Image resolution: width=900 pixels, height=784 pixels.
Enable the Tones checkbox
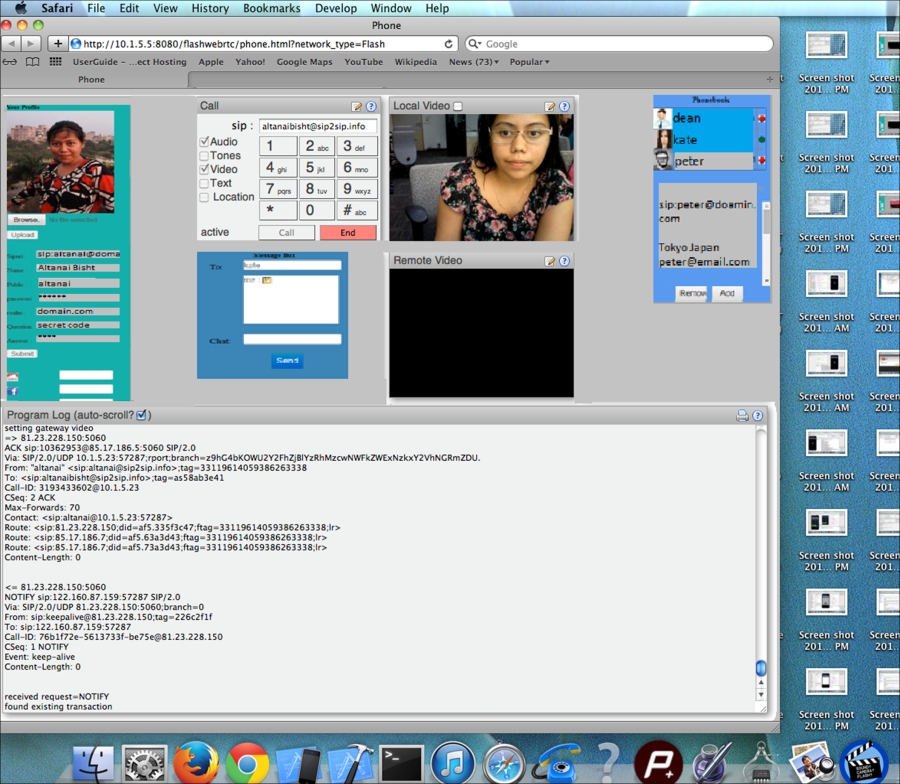(203, 156)
